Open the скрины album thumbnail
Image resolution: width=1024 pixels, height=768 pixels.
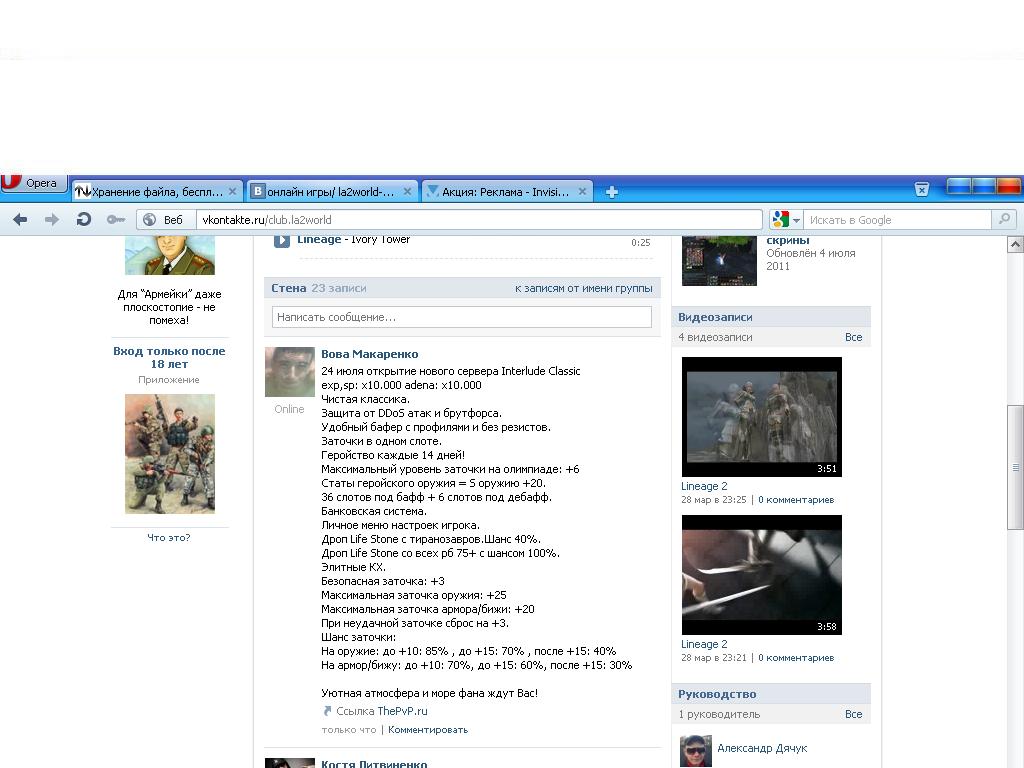pos(719,261)
